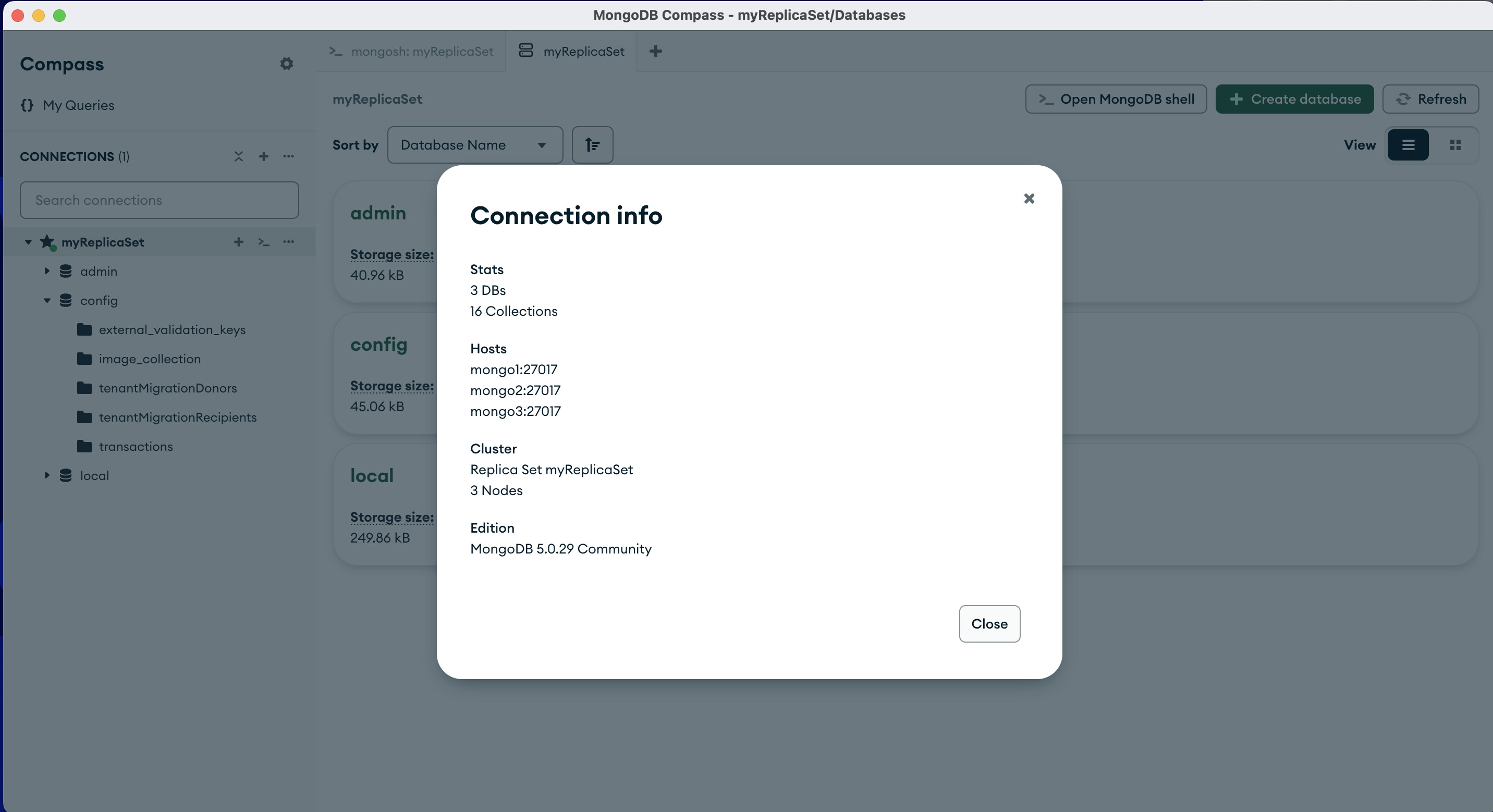Click create database plus beside myReplicaSet
Screen dimensions: 1493x812
(x=238, y=242)
